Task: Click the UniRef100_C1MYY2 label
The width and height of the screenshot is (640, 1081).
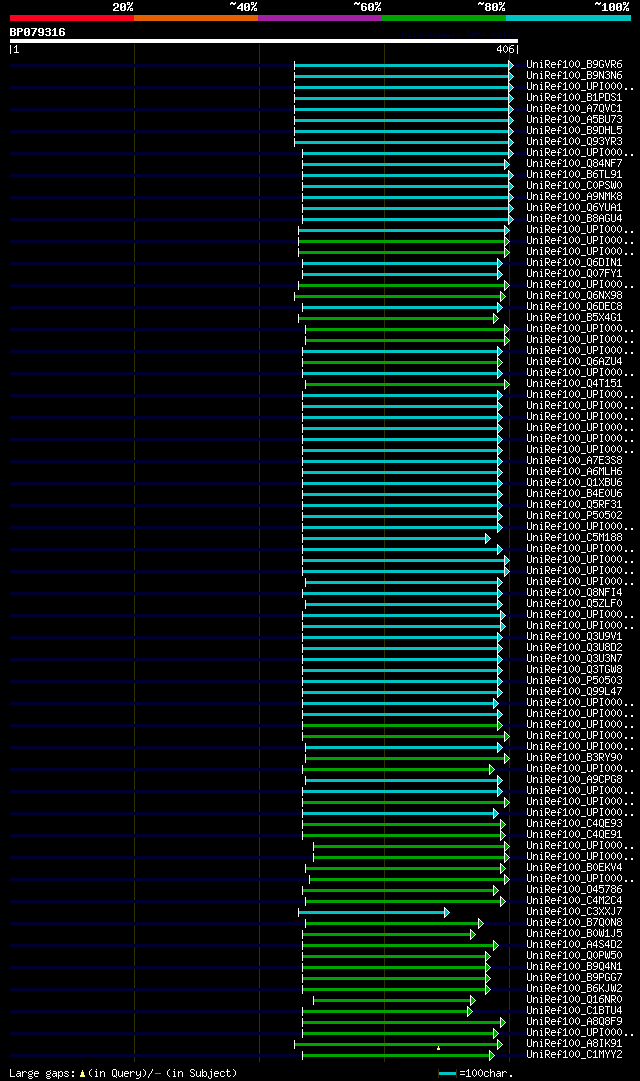Action: coord(574,1055)
